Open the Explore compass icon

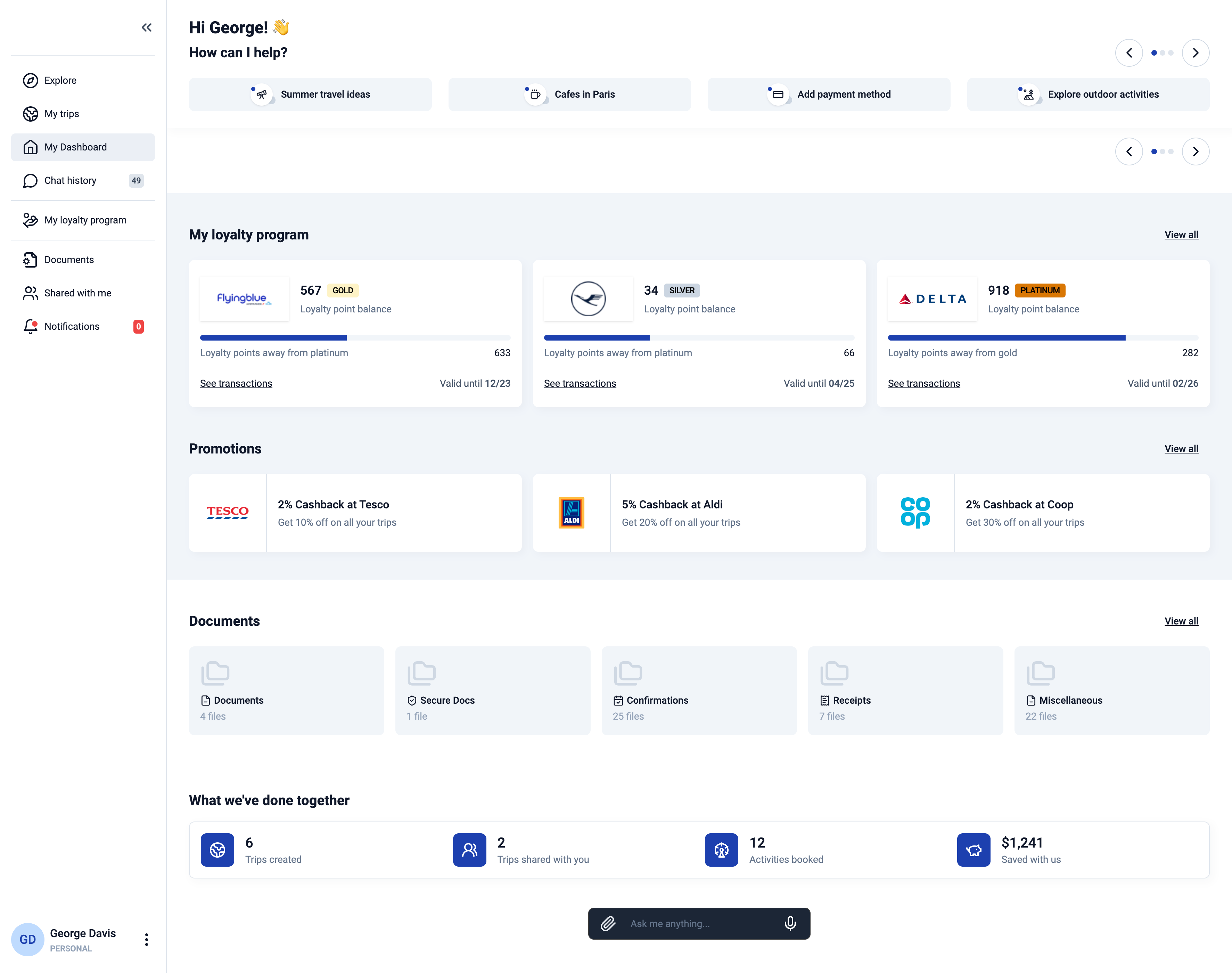coord(30,80)
